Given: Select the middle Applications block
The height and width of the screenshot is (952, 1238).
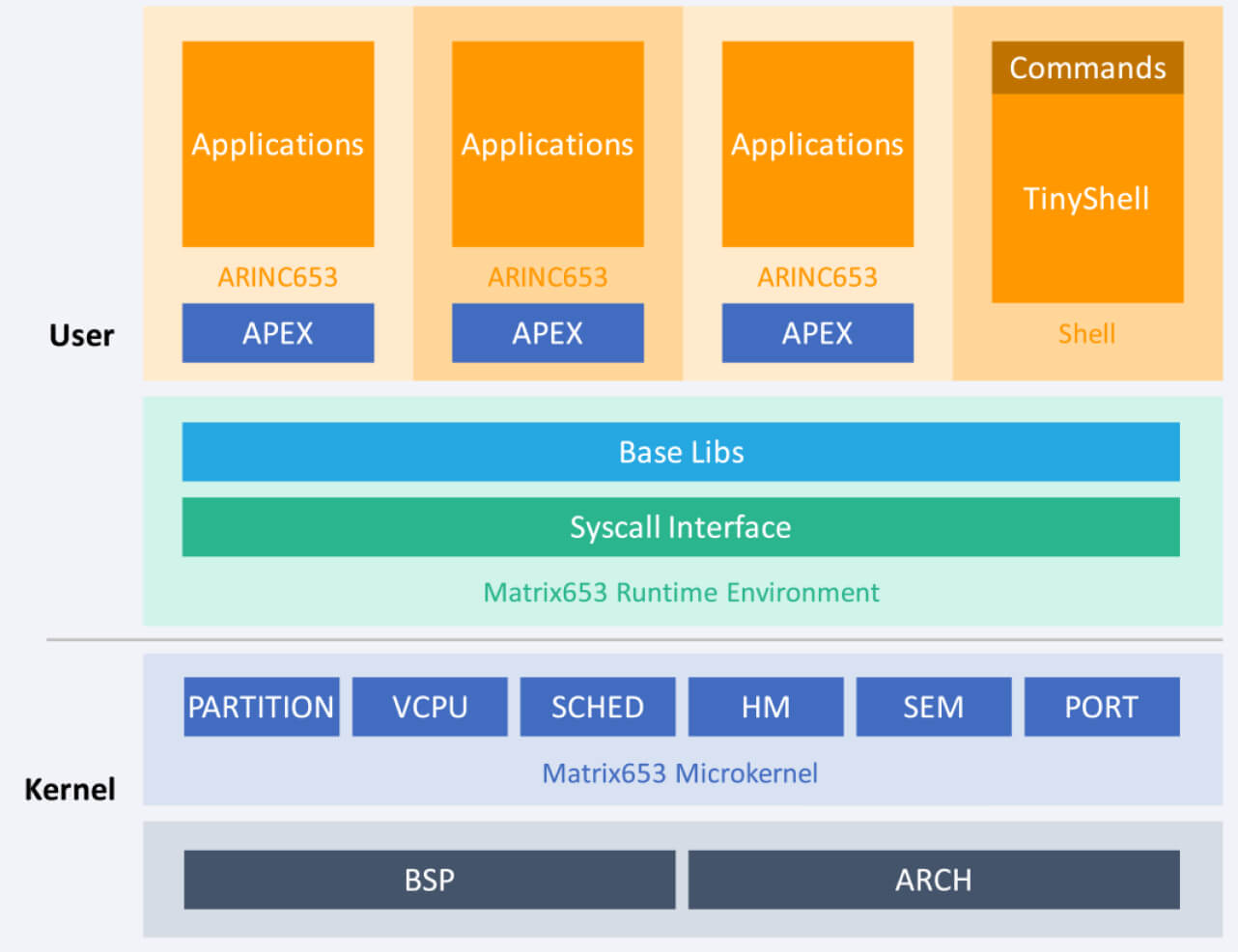Looking at the screenshot, I should pos(548,144).
